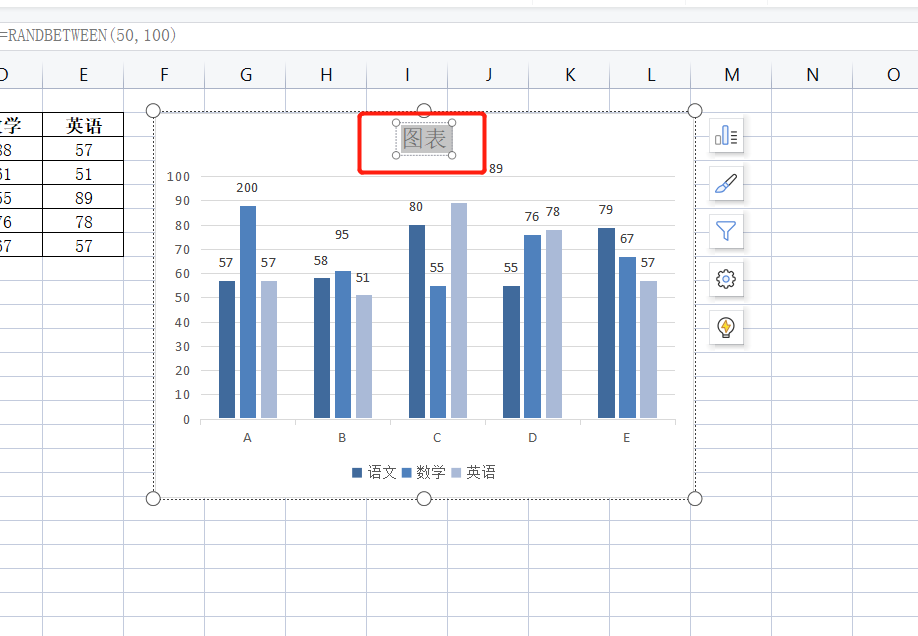The height and width of the screenshot is (636, 918).
Task: Select column header L
Action: coord(650,75)
